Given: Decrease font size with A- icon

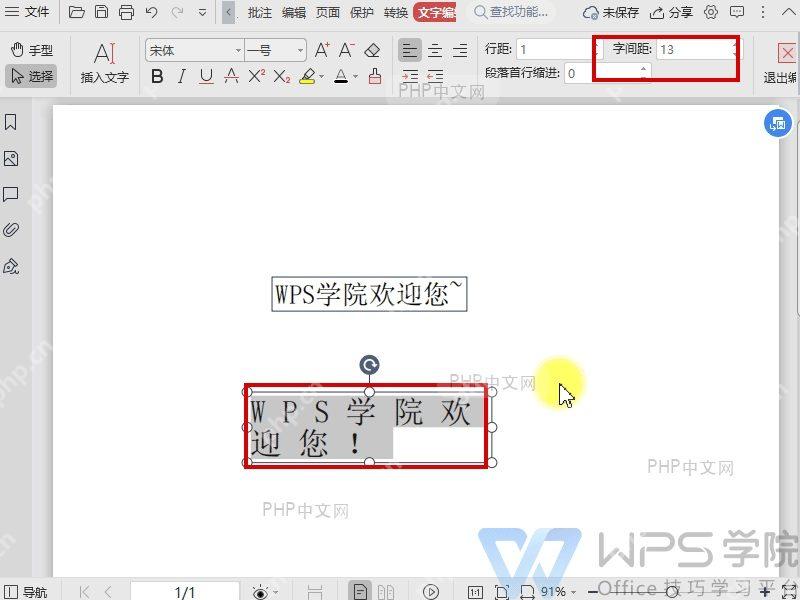Looking at the screenshot, I should coord(346,50).
